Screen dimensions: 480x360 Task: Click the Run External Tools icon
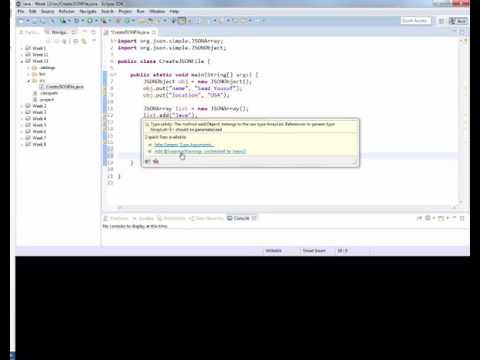tap(104, 21)
